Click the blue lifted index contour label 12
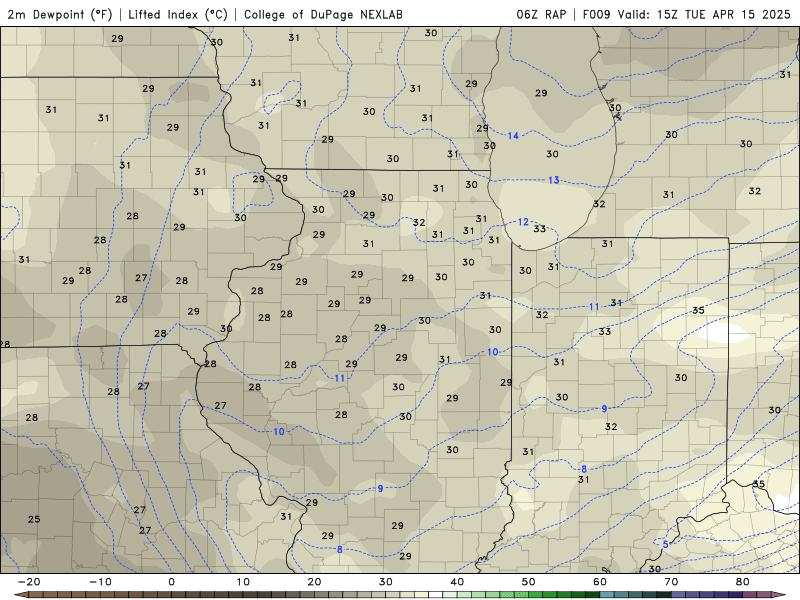The height and width of the screenshot is (600, 800). point(523,222)
